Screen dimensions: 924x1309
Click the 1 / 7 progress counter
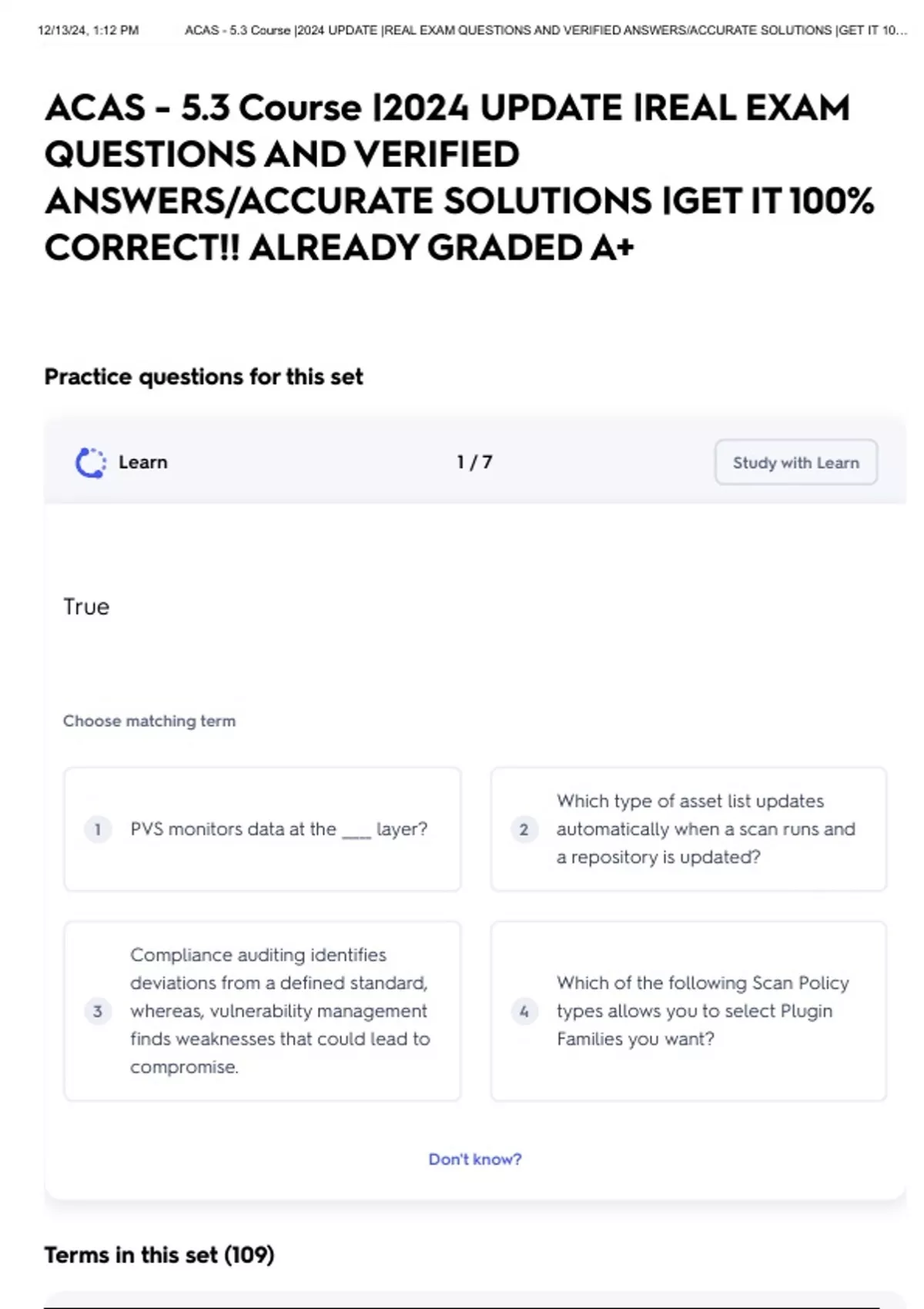[474, 462]
